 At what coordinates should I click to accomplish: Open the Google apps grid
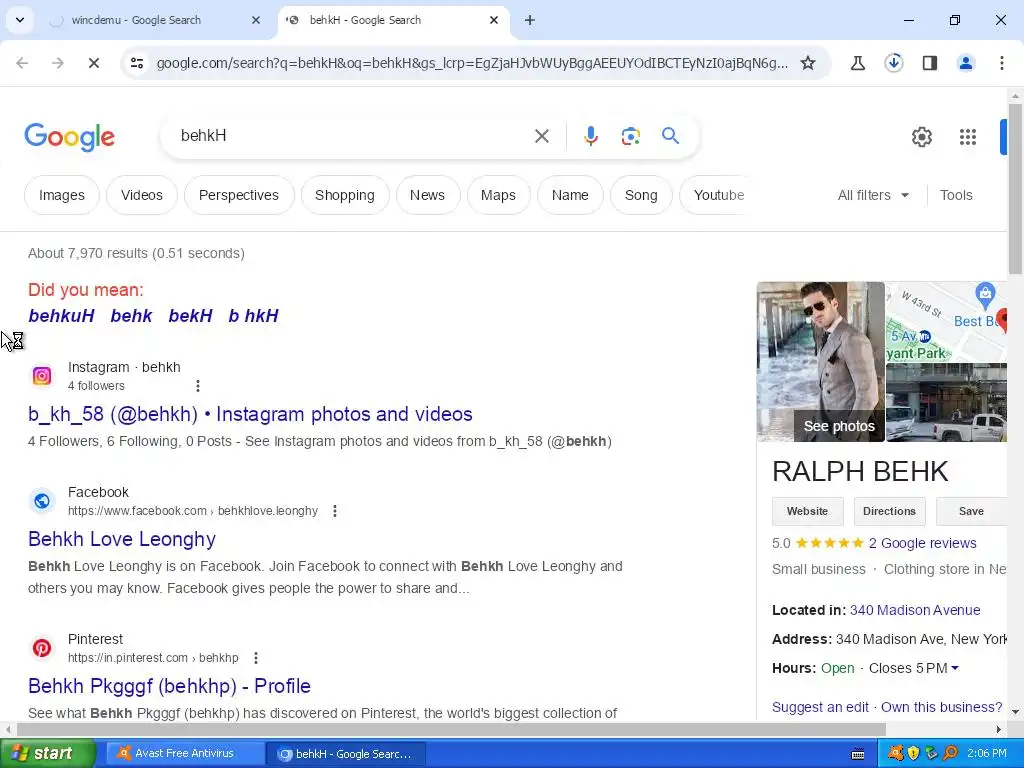coord(968,136)
